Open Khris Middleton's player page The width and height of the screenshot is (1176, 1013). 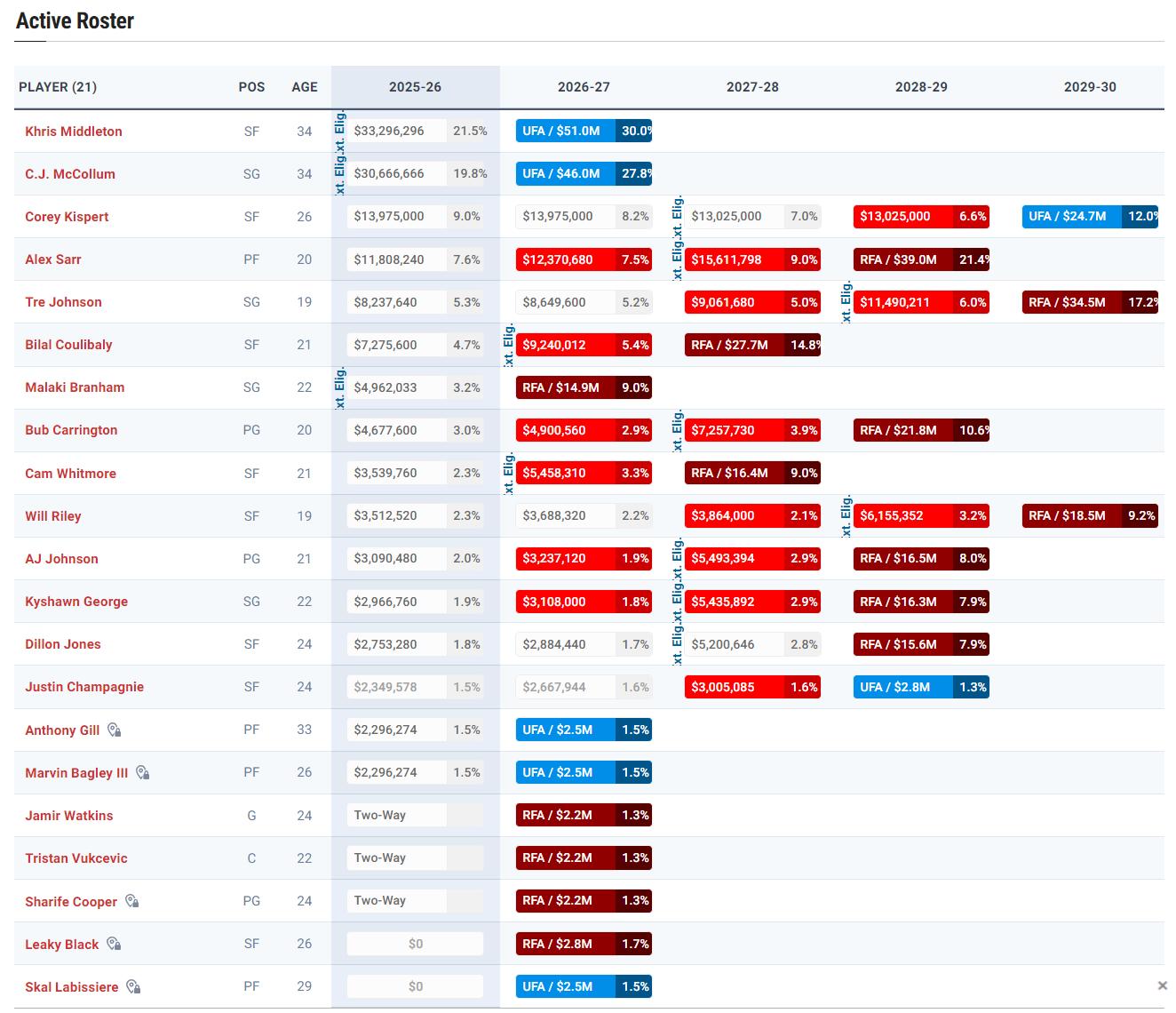[74, 132]
